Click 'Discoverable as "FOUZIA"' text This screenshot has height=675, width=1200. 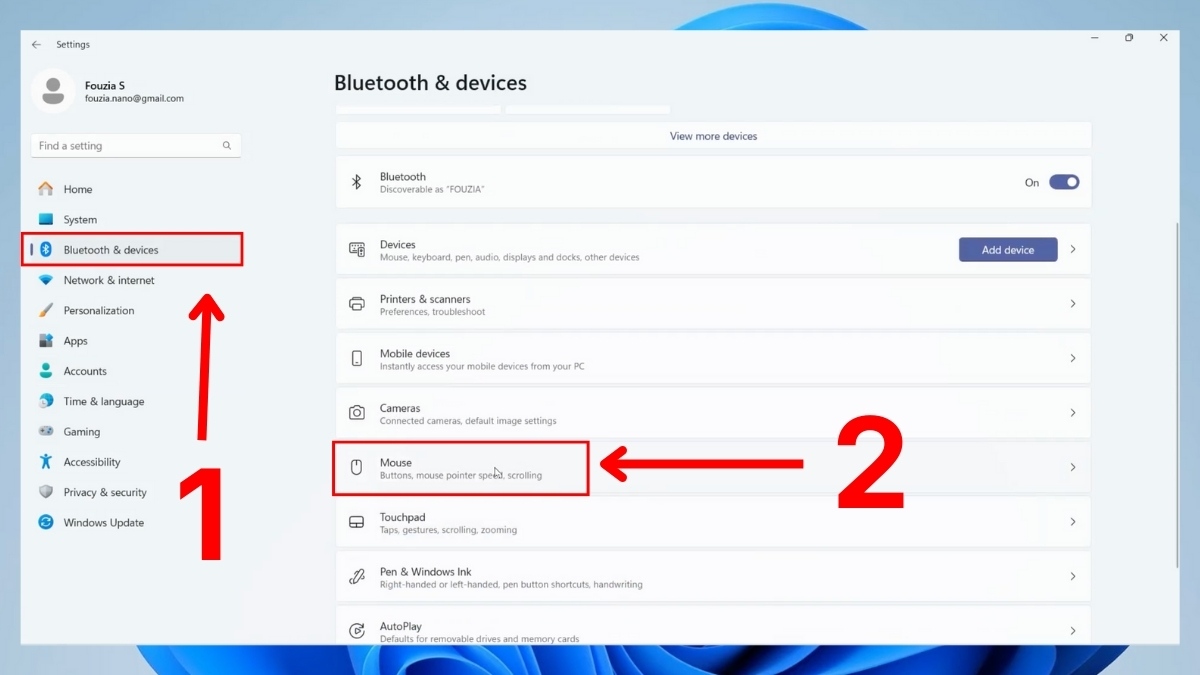432,189
